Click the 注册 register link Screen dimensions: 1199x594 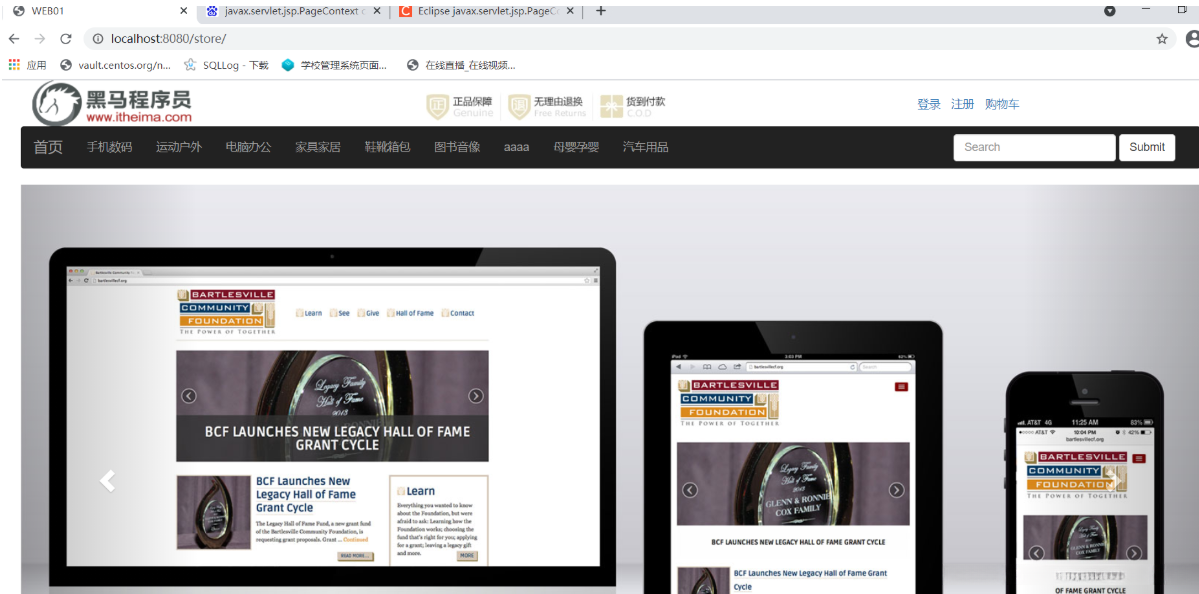[x=963, y=104]
